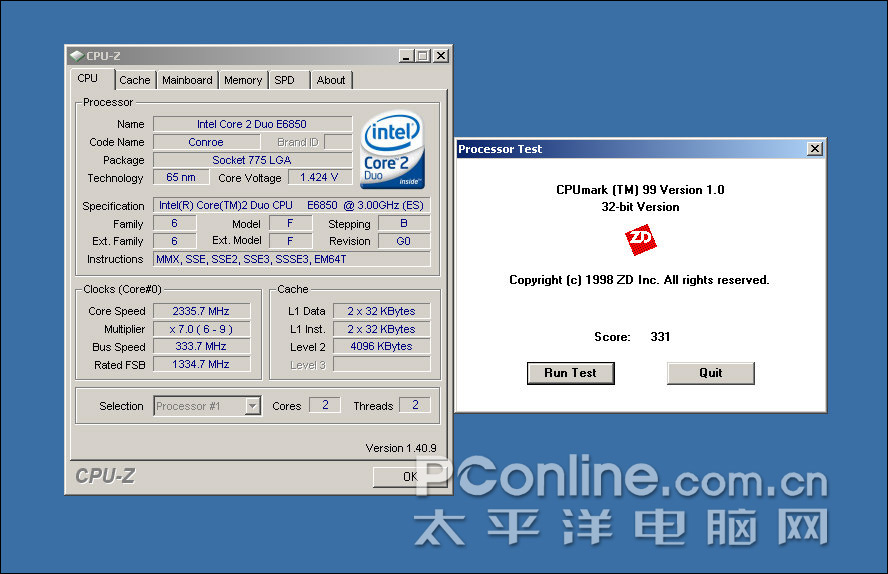
Task: Click the Rated FSB value 1334.7 MHz
Action: pyautogui.click(x=202, y=364)
